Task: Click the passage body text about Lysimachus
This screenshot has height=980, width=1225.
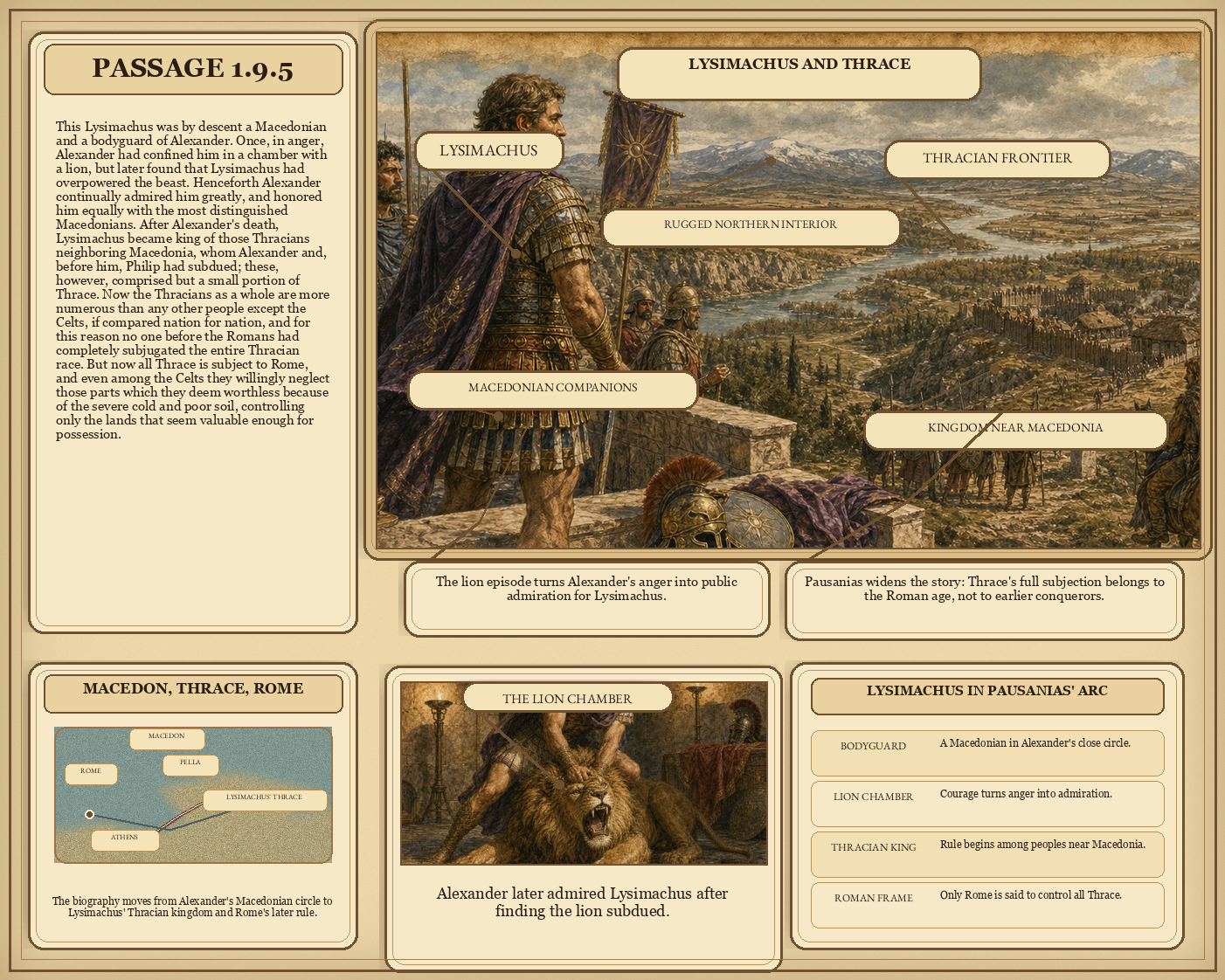Action: [192, 280]
